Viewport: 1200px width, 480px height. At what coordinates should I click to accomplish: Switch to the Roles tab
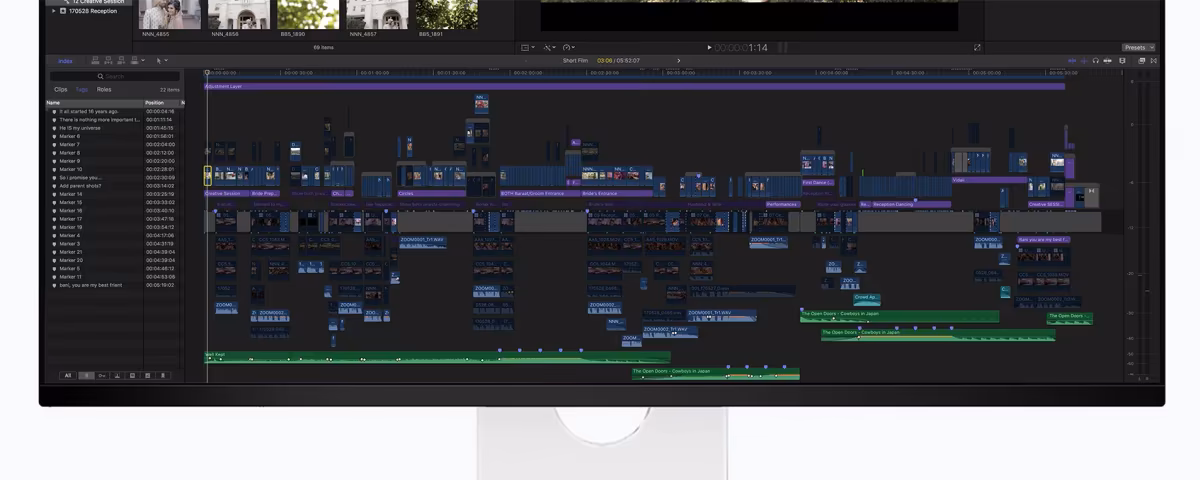pos(104,90)
